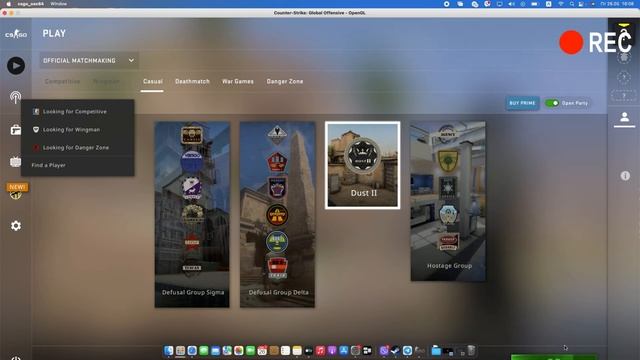640x360 pixels.
Task: Open the Play section via the play icon
Action: 16,65
